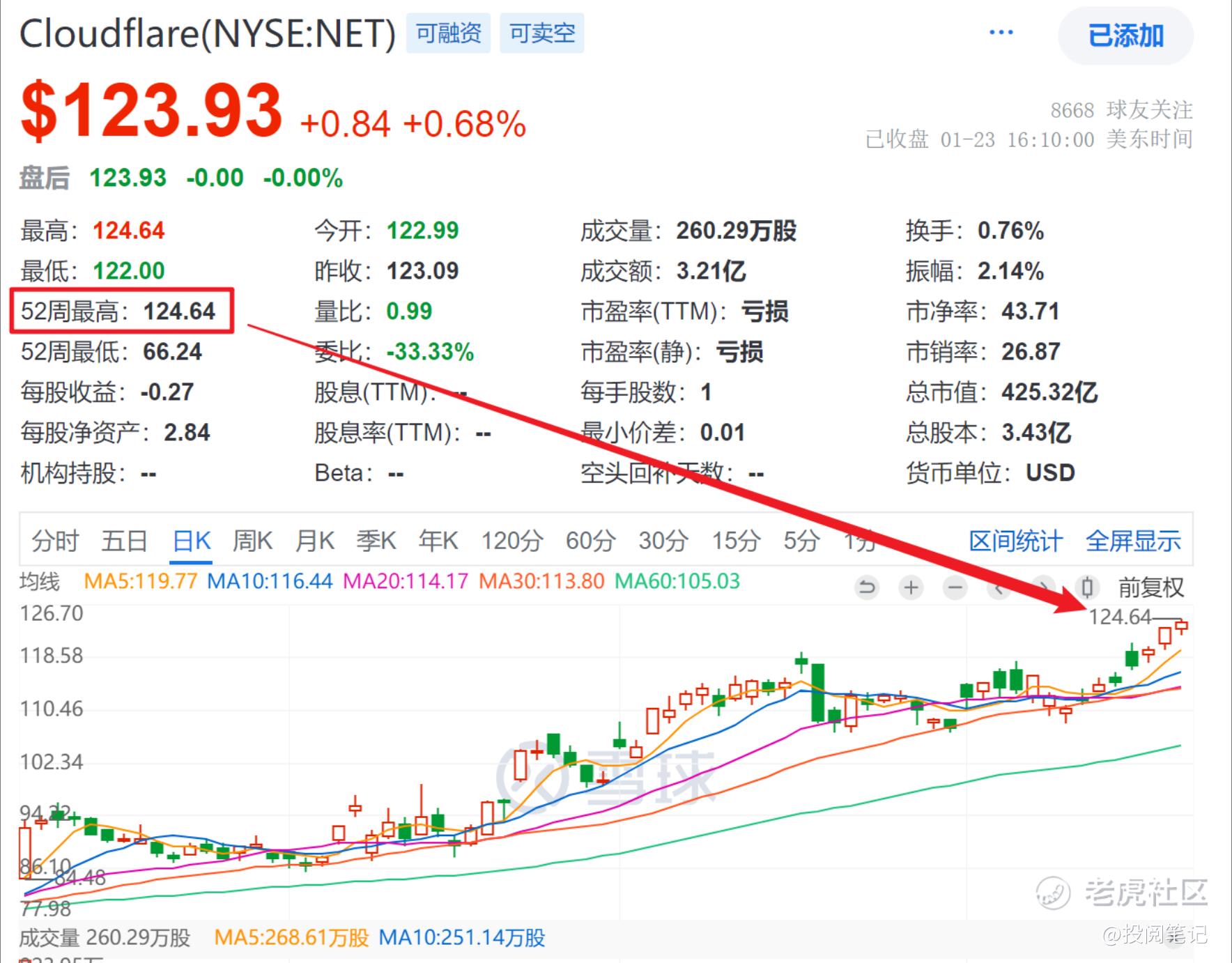The width and height of the screenshot is (1232, 963).
Task: Click the MA10:116.44 moving average label
Action: [x=270, y=581]
